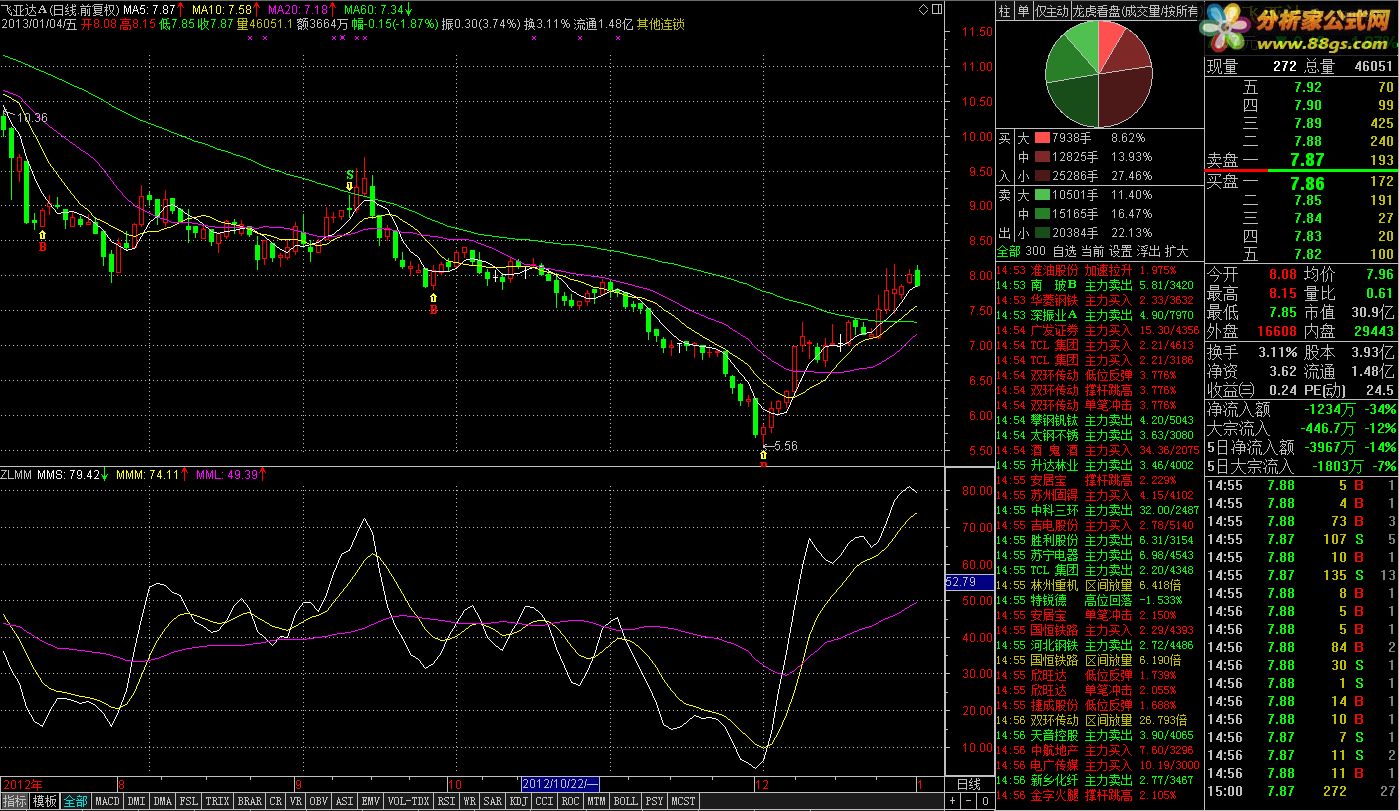The height and width of the screenshot is (811, 1399).
Task: Click 扩大 to enlarge the panel
Action: coord(1177,251)
